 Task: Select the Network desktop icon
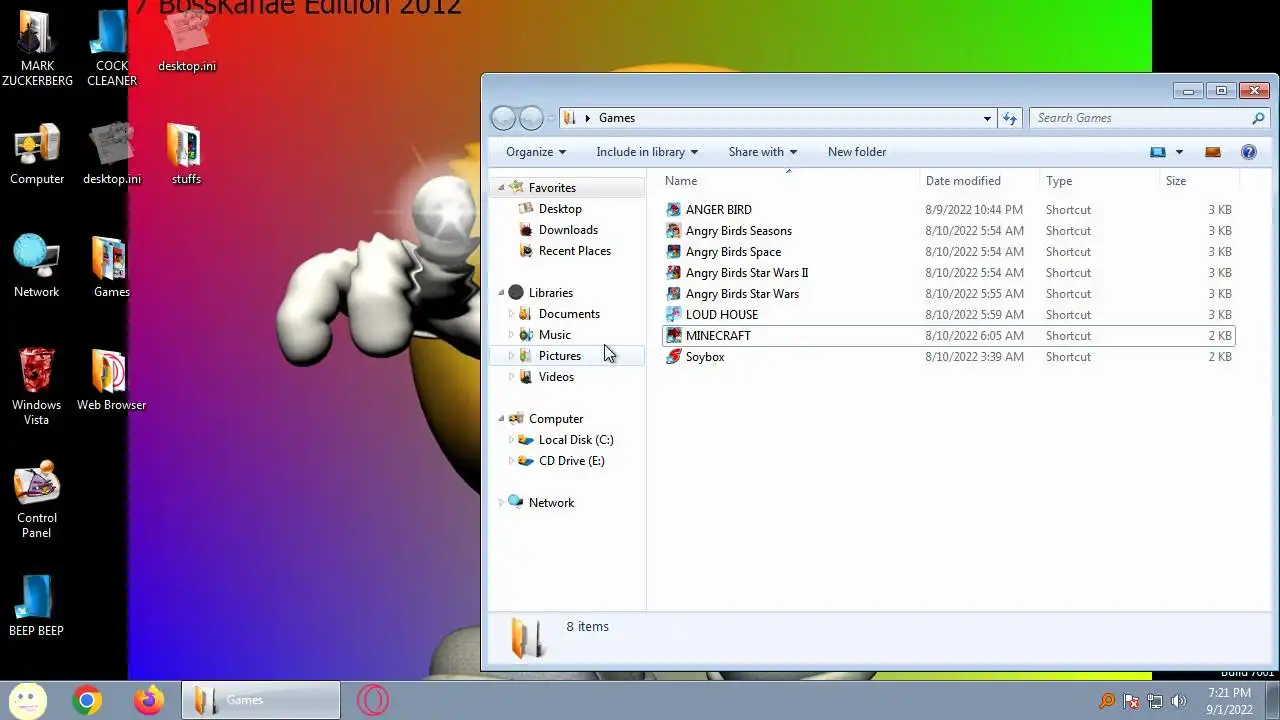tap(37, 267)
